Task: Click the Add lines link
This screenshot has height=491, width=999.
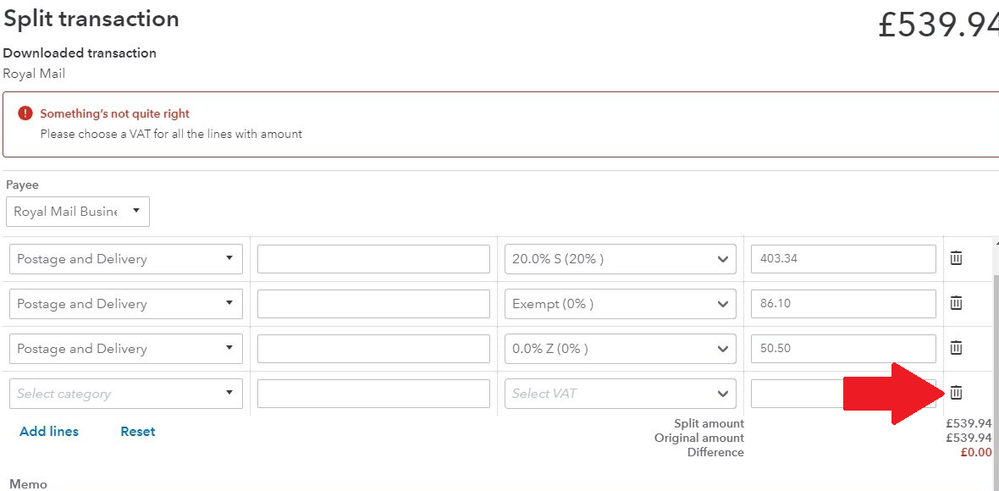Action: point(49,432)
